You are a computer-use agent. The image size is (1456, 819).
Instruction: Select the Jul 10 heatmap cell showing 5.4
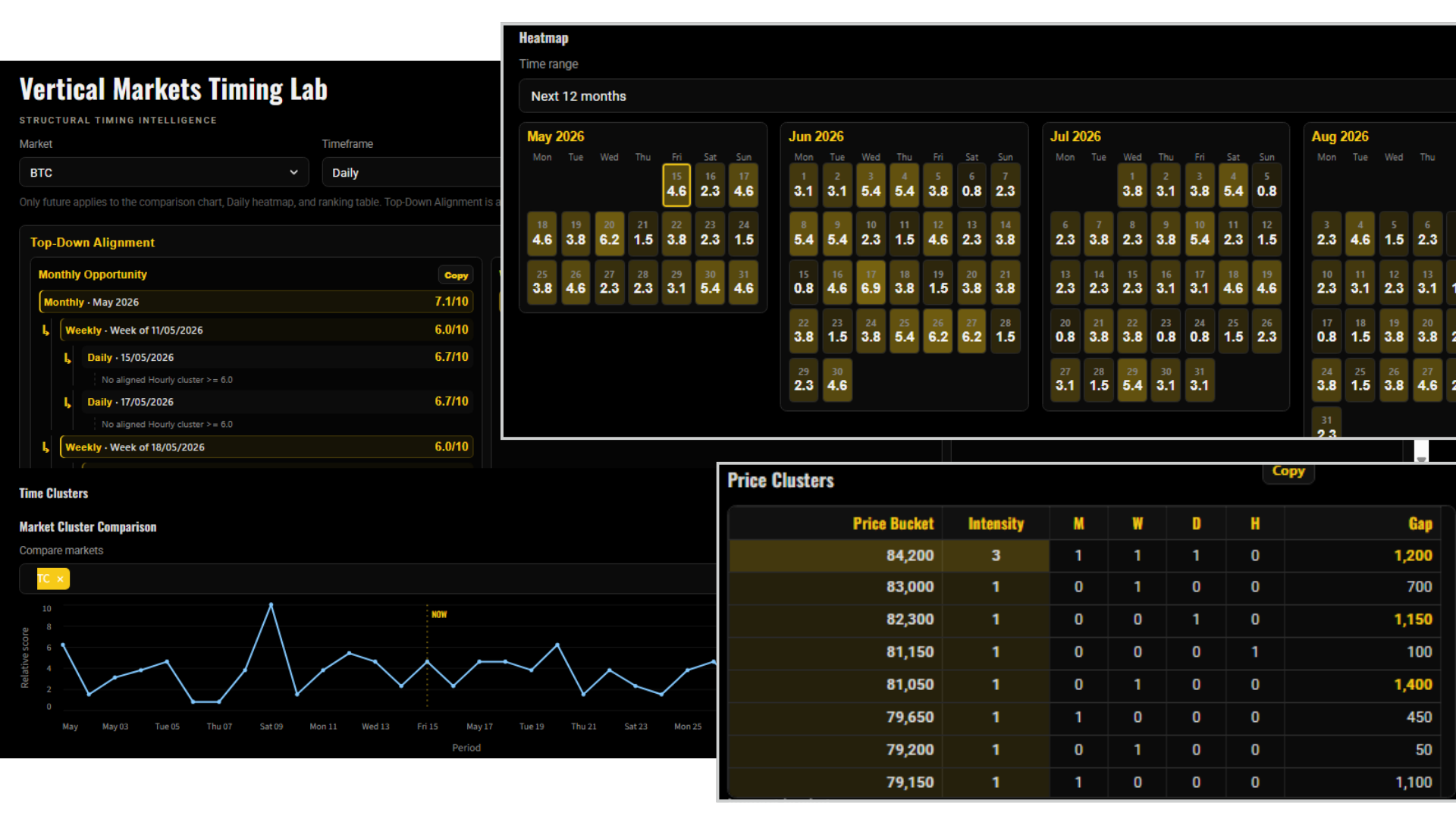1200,234
